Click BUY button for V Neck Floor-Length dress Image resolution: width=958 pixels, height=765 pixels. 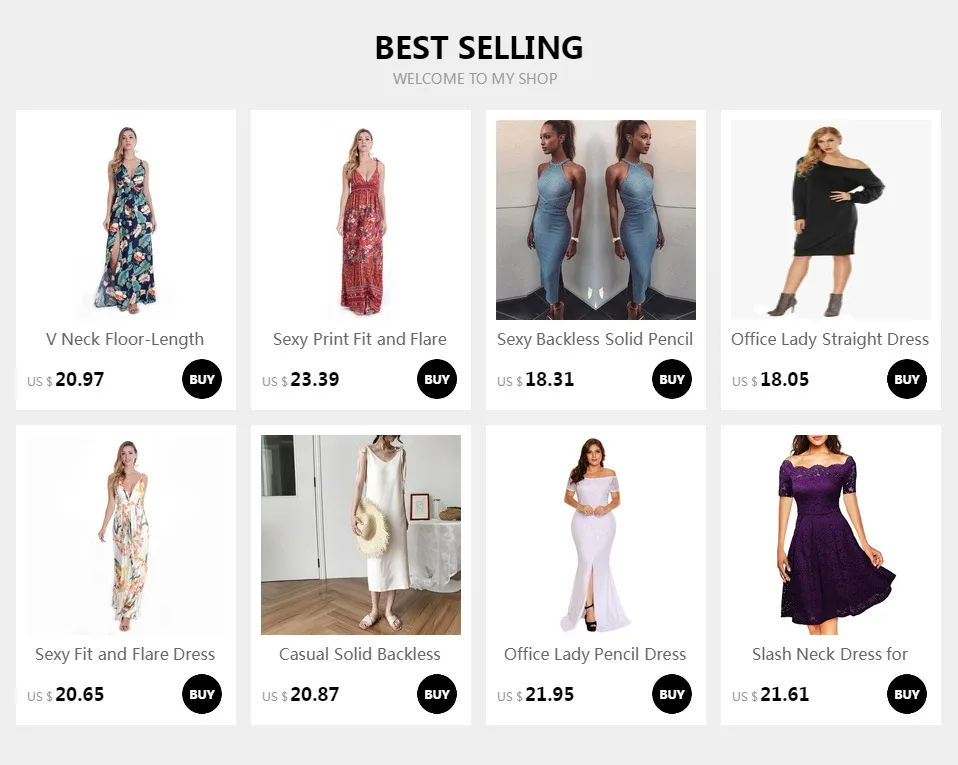(x=202, y=379)
